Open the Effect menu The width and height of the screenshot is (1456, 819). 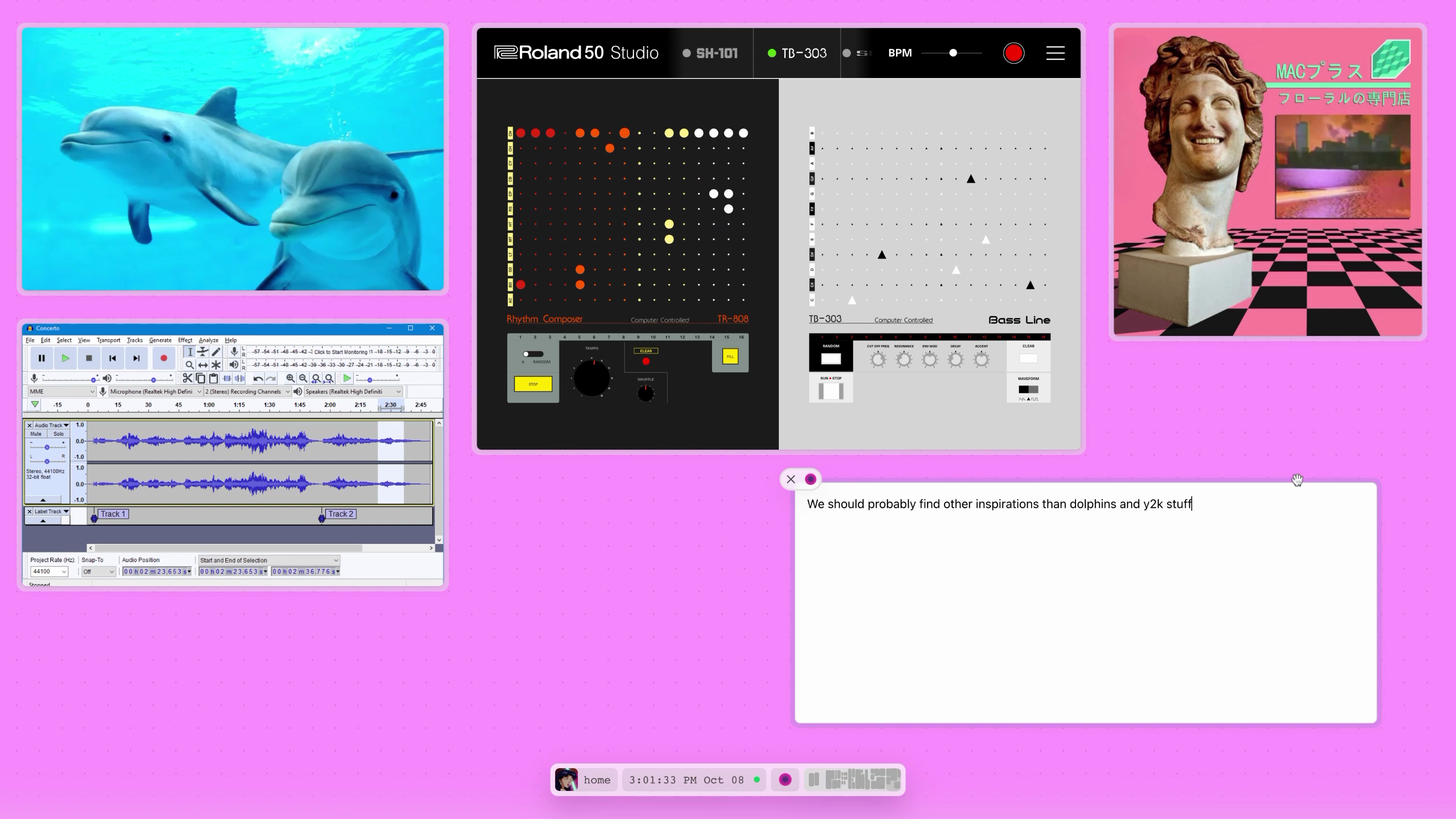[185, 340]
